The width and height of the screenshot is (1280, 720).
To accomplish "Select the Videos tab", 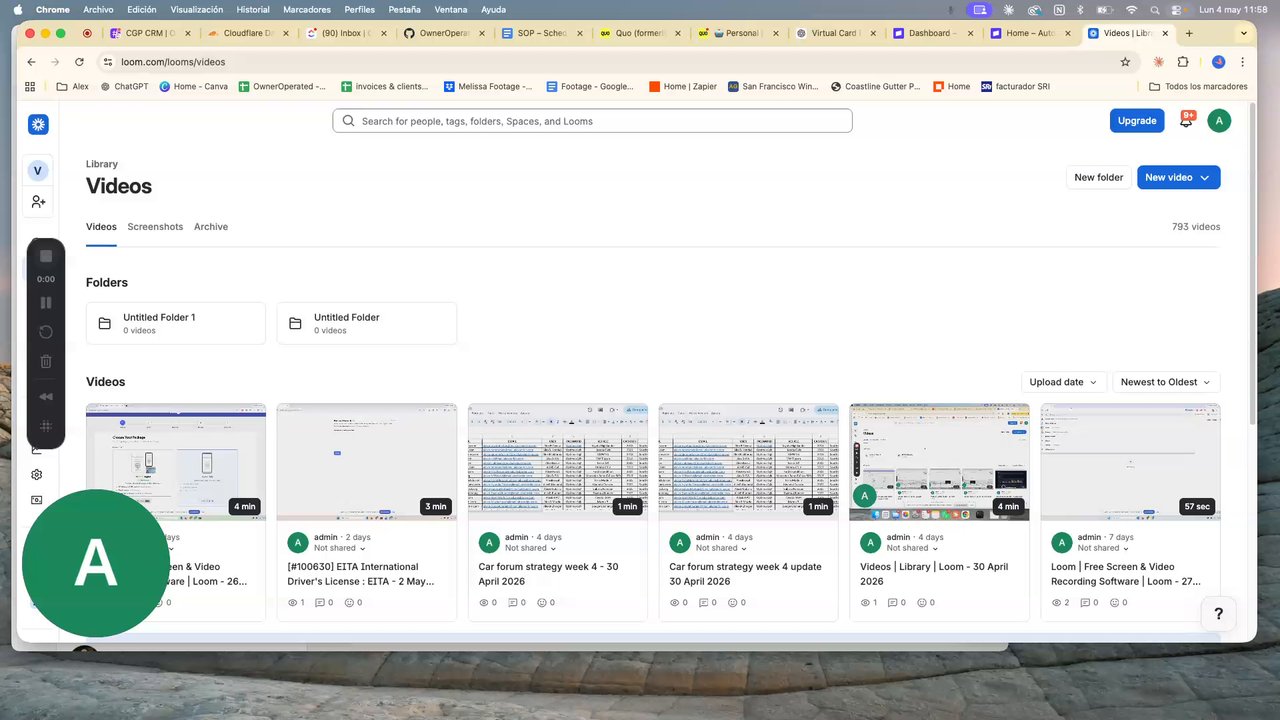I will click(x=101, y=227).
